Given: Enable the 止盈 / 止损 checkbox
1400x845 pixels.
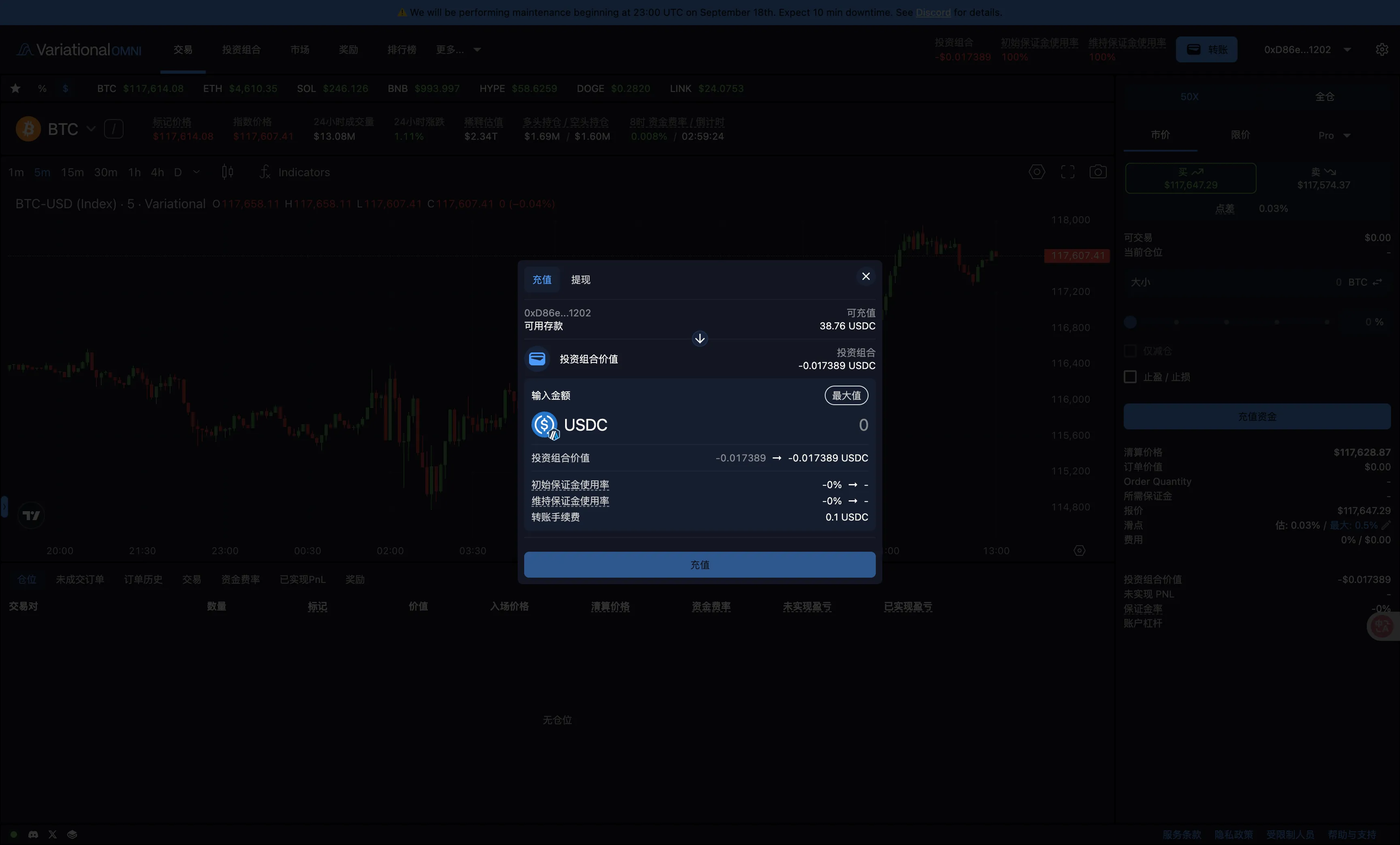Looking at the screenshot, I should pos(1130,377).
